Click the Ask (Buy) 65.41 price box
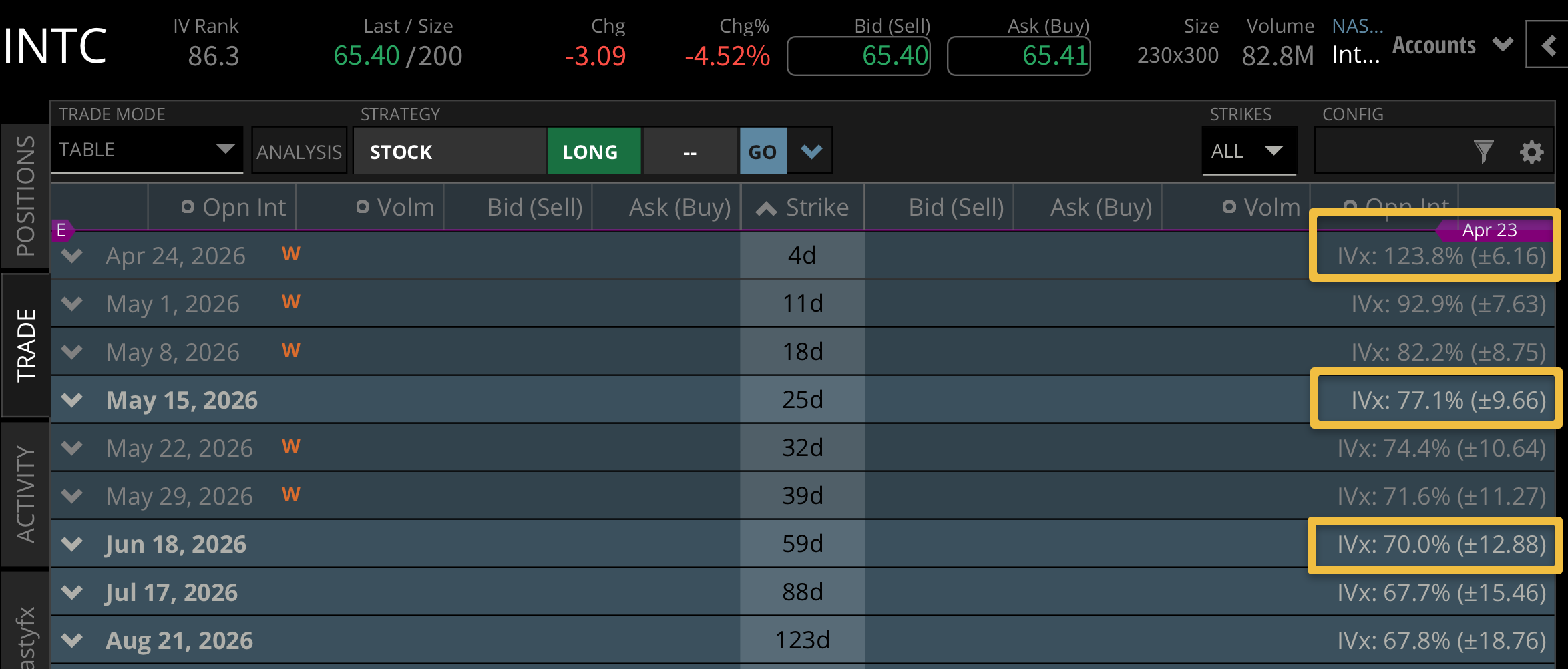The width and height of the screenshot is (1568, 669). pos(1019,56)
